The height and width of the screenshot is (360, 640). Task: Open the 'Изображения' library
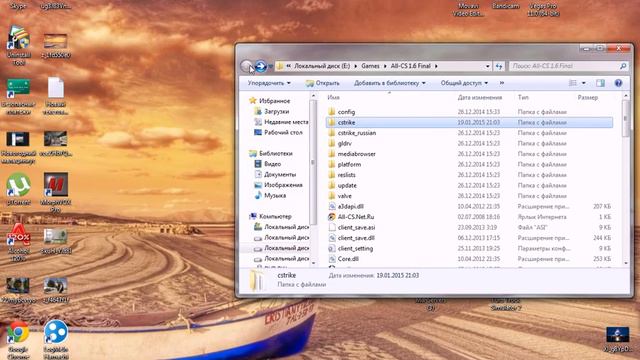[x=283, y=185]
